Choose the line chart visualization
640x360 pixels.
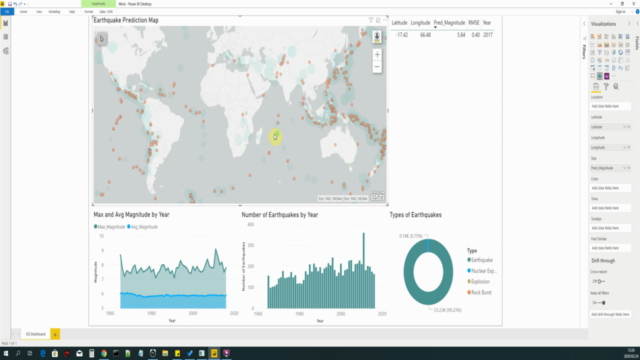coord(593,44)
